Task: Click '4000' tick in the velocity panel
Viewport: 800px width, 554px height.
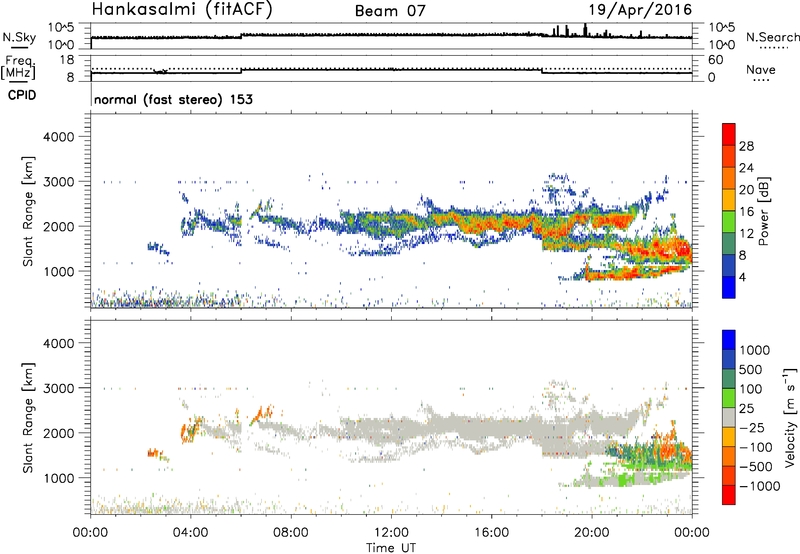Action: [58, 343]
